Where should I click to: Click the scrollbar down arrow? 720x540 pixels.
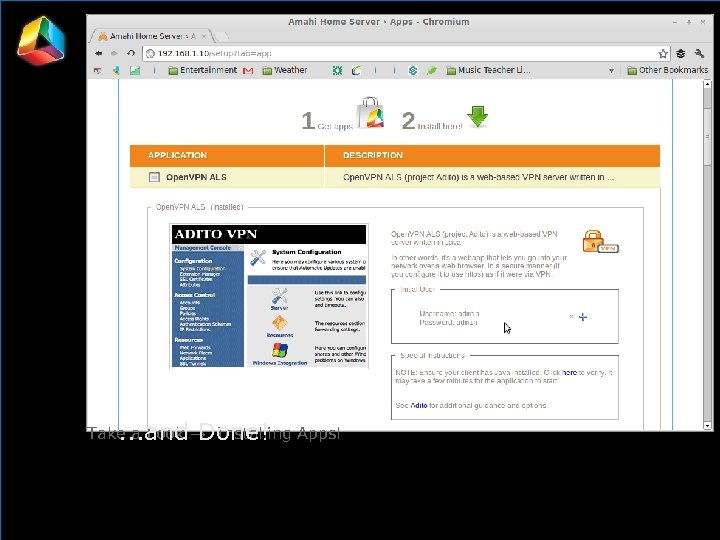click(708, 426)
